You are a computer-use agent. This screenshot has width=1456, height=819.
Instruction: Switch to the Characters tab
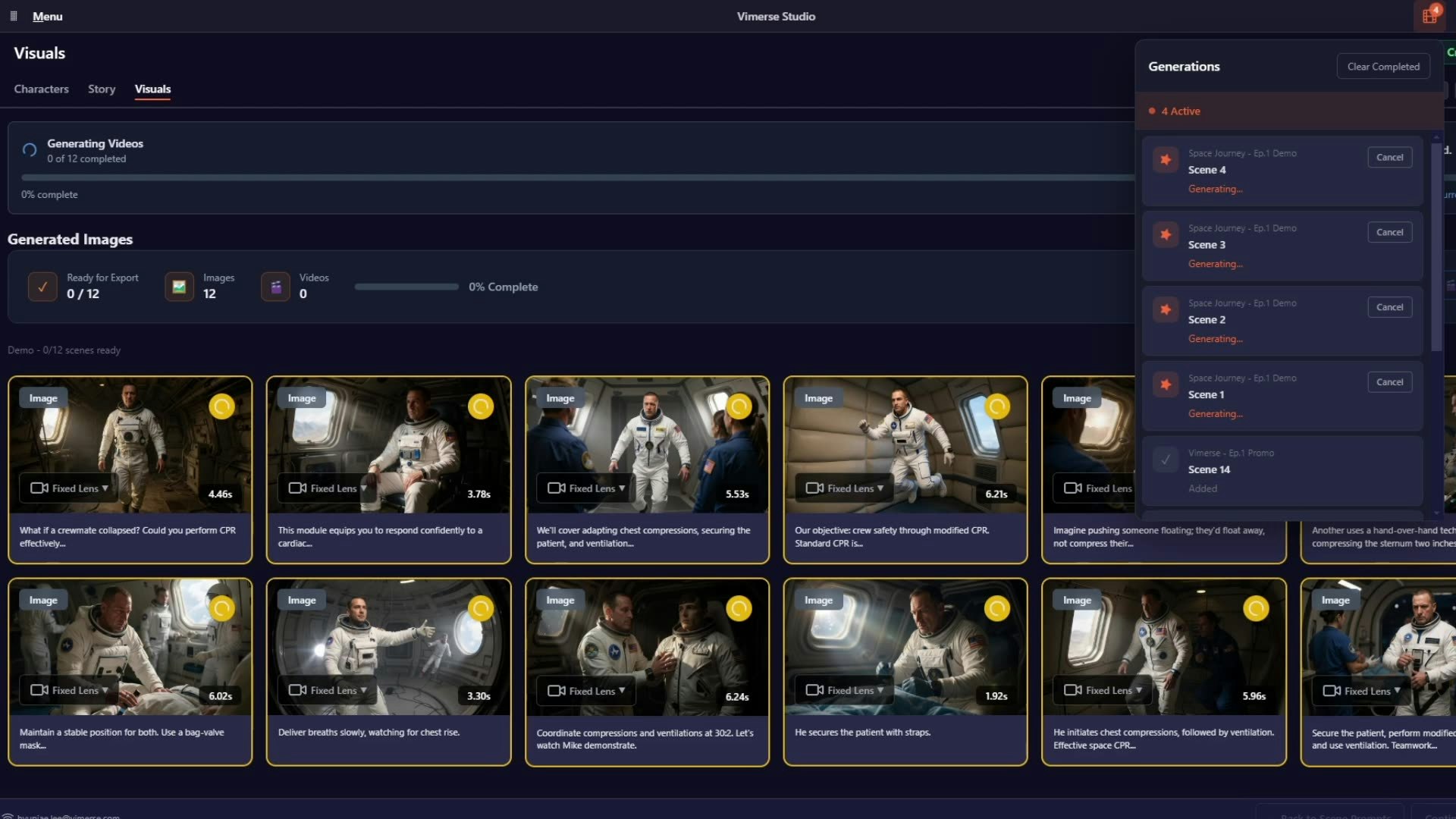41,89
